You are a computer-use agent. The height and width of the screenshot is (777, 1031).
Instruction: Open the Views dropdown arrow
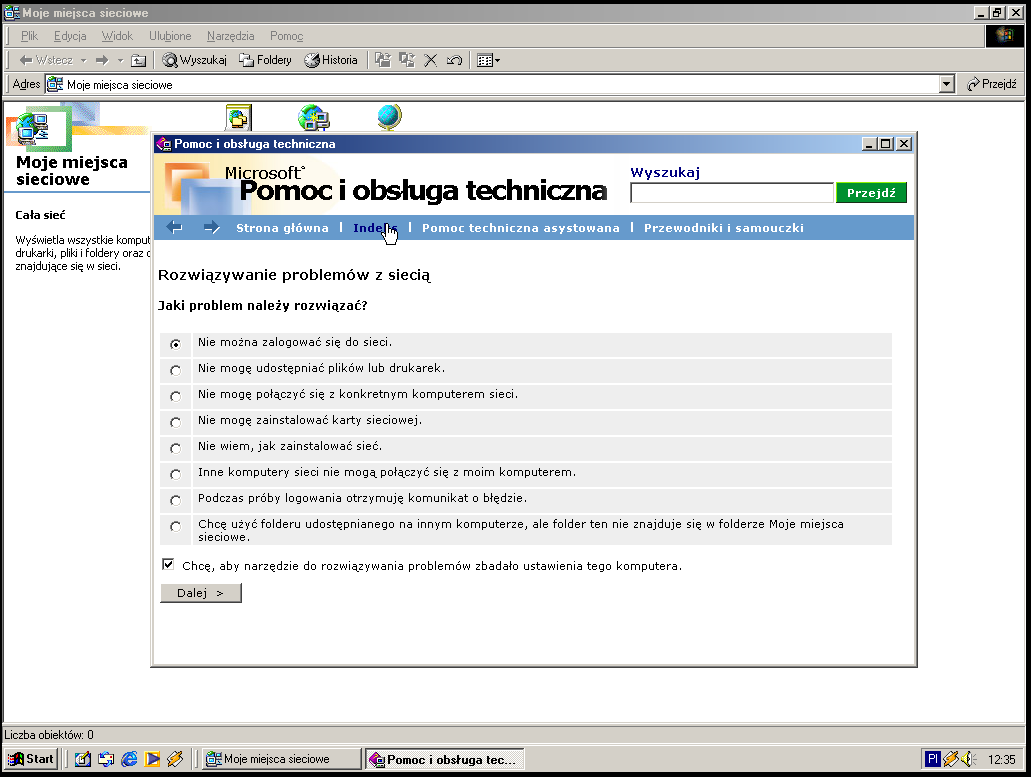pos(497,60)
